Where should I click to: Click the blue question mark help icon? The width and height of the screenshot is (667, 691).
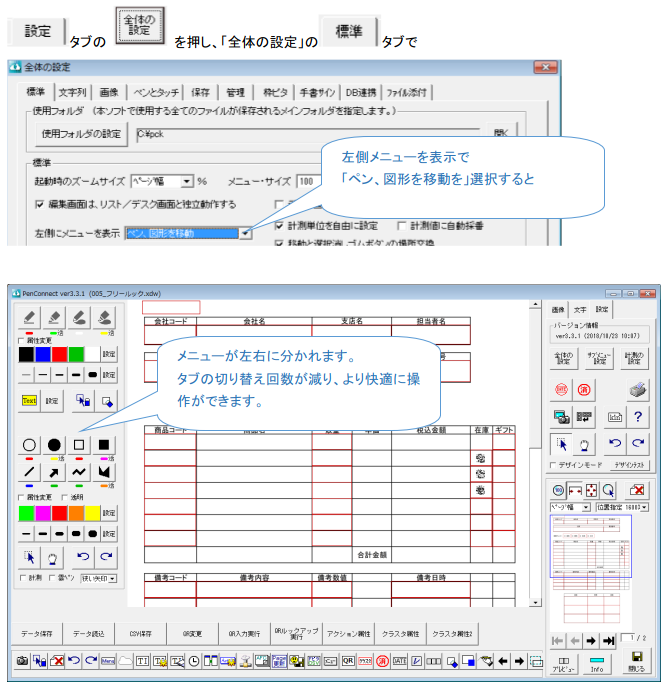[x=638, y=416]
